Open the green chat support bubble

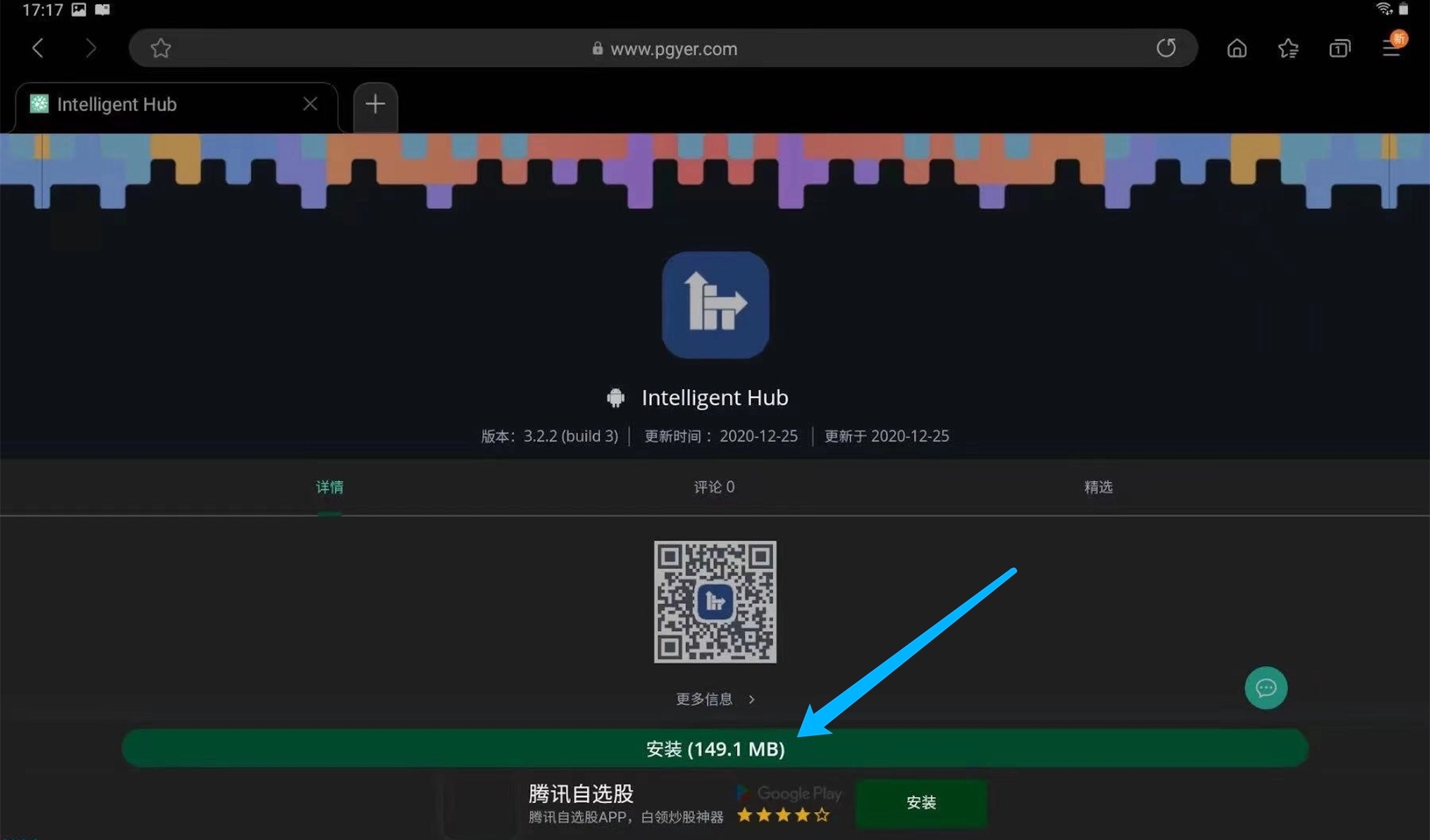[x=1266, y=687]
